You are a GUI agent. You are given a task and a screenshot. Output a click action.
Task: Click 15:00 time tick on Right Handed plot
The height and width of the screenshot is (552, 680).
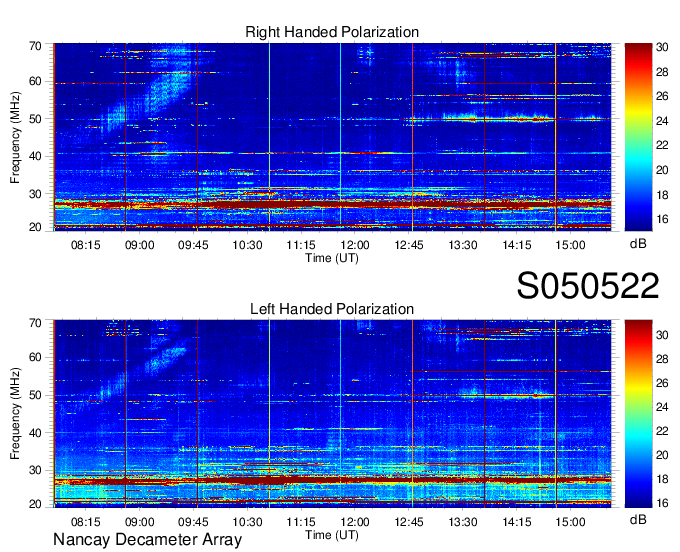(570, 245)
